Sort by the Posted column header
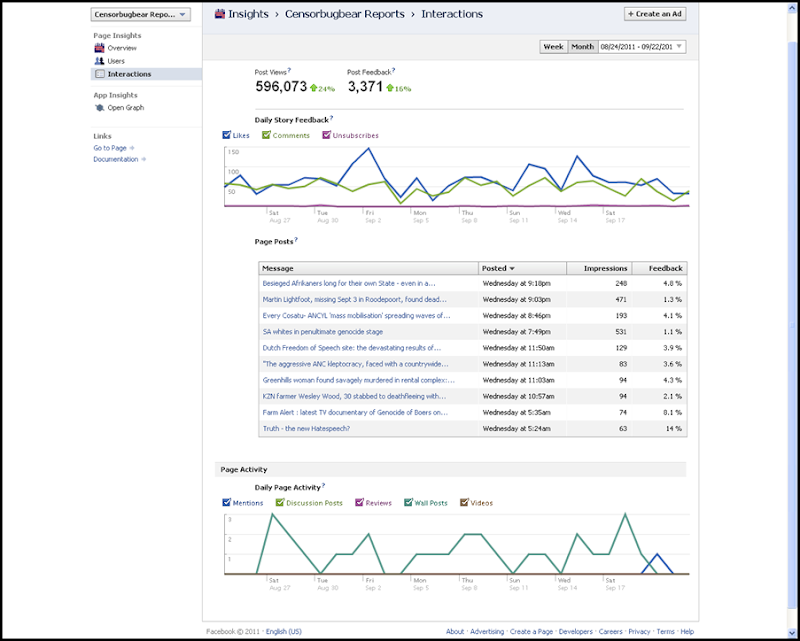 (522, 268)
